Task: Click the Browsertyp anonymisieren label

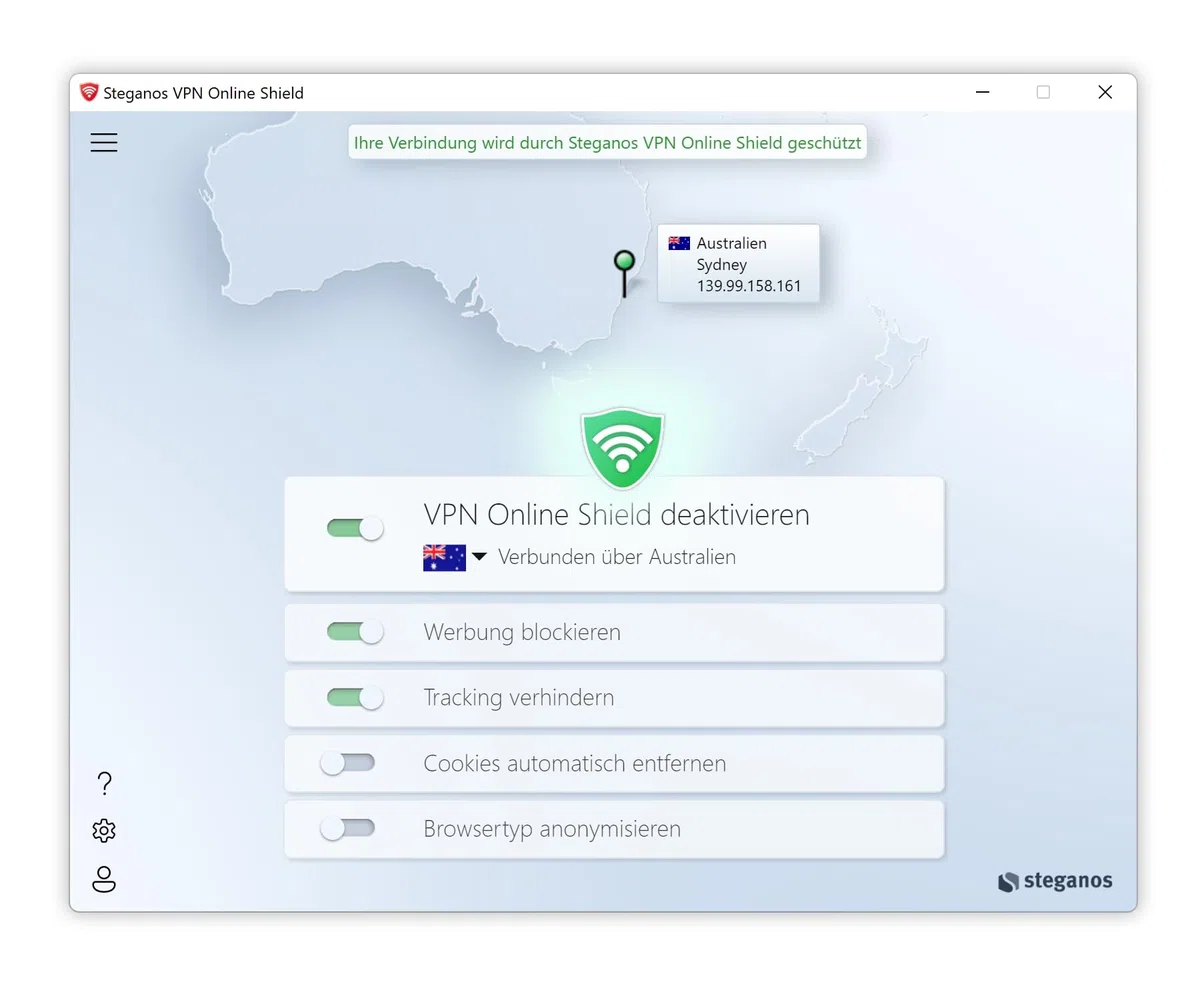Action: point(552,829)
